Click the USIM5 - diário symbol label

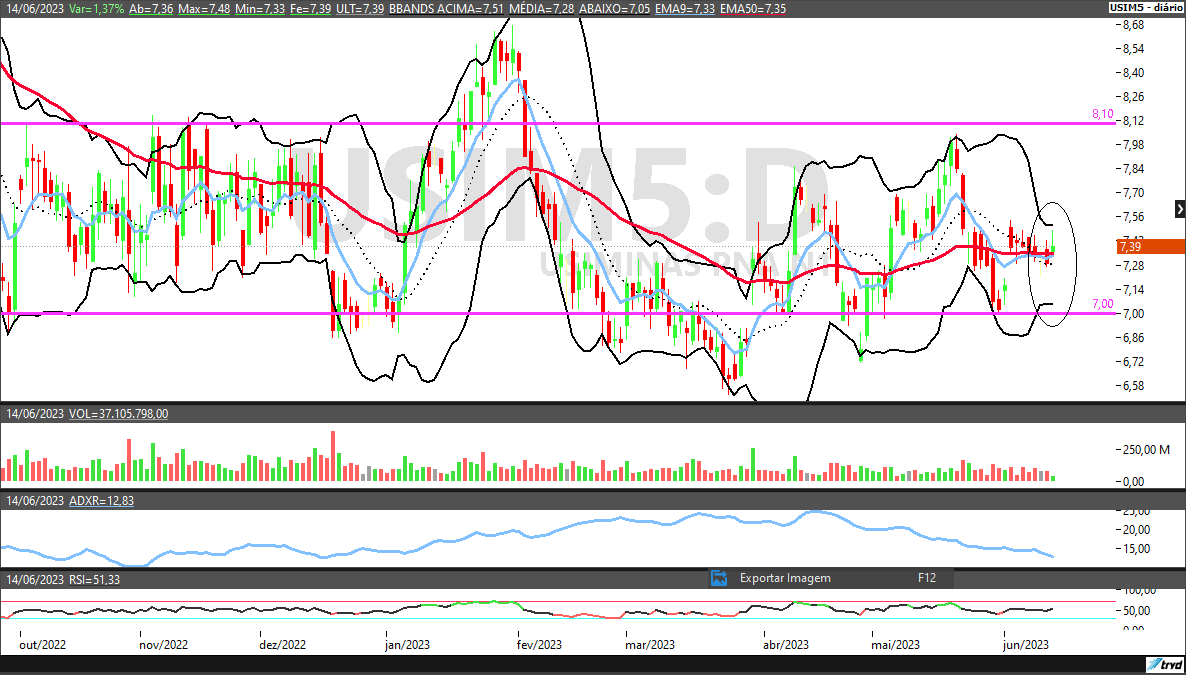click(1144, 7)
